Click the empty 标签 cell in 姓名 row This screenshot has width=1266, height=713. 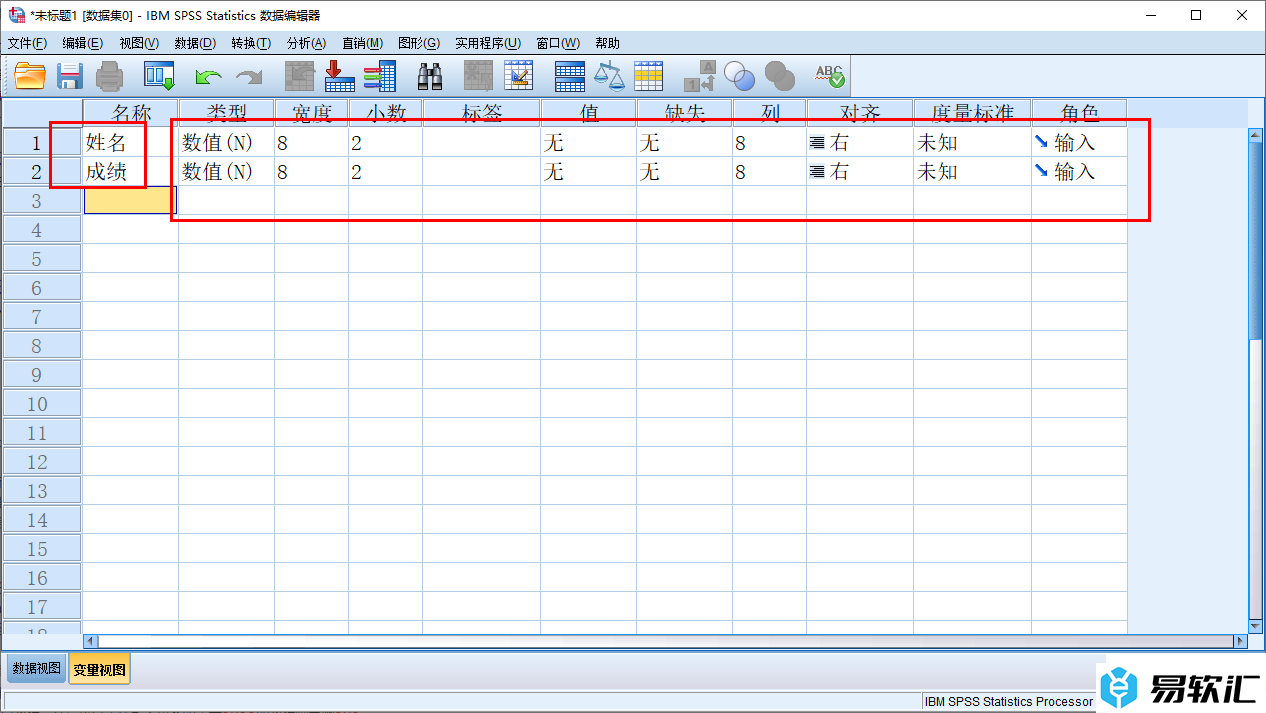pos(482,143)
